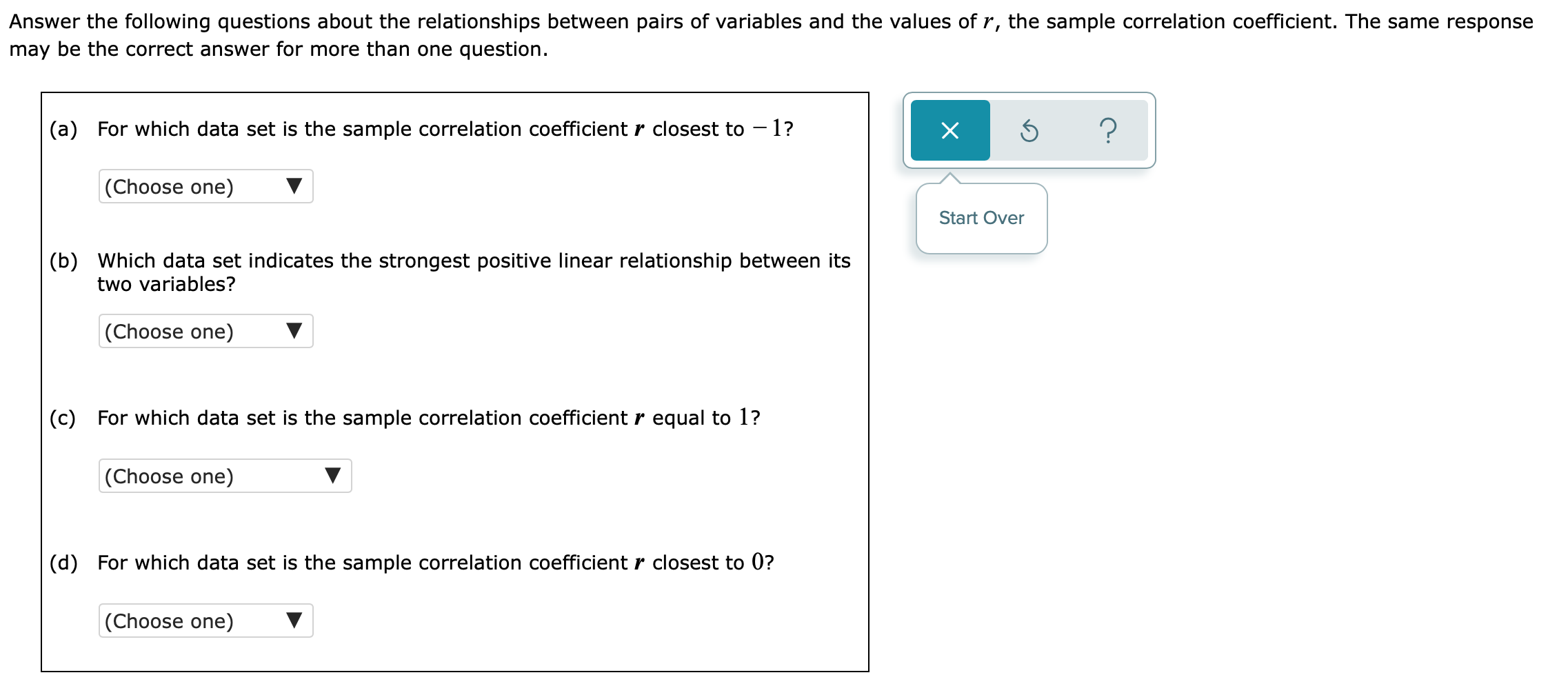Dismiss the Start Over tooltip

pos(981,218)
